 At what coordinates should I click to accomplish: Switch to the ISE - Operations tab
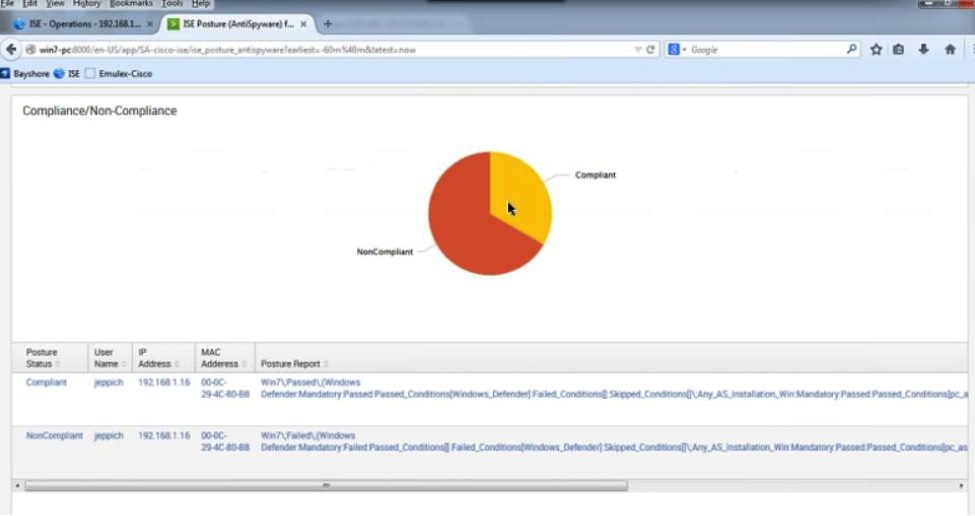click(80, 23)
